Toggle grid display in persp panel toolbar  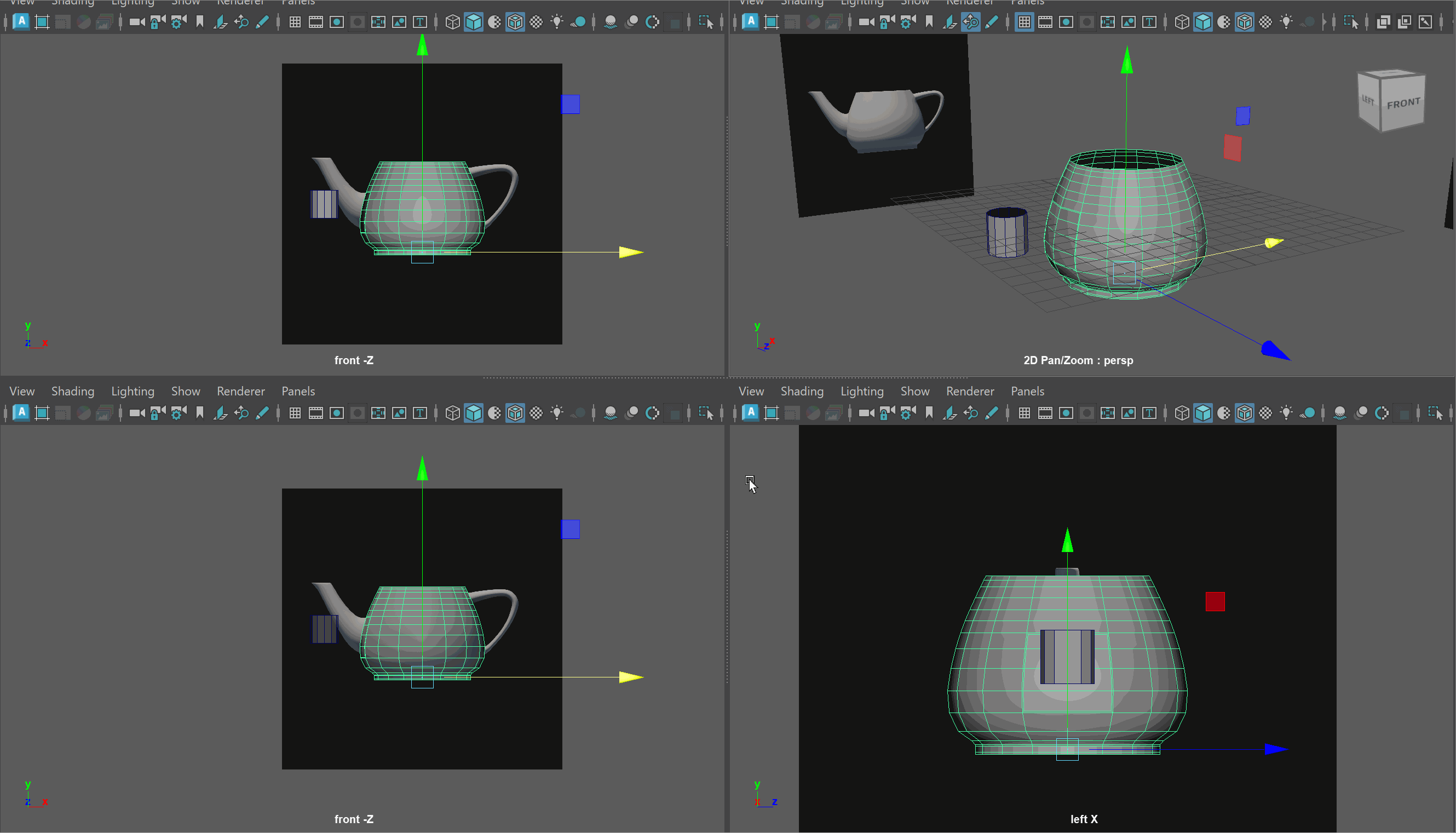coord(1024,22)
